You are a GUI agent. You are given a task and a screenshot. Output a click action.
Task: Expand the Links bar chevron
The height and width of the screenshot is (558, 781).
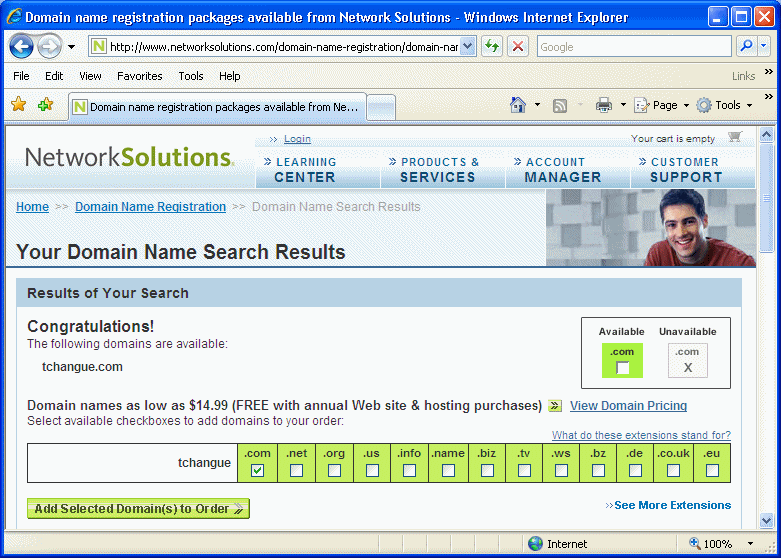(769, 72)
